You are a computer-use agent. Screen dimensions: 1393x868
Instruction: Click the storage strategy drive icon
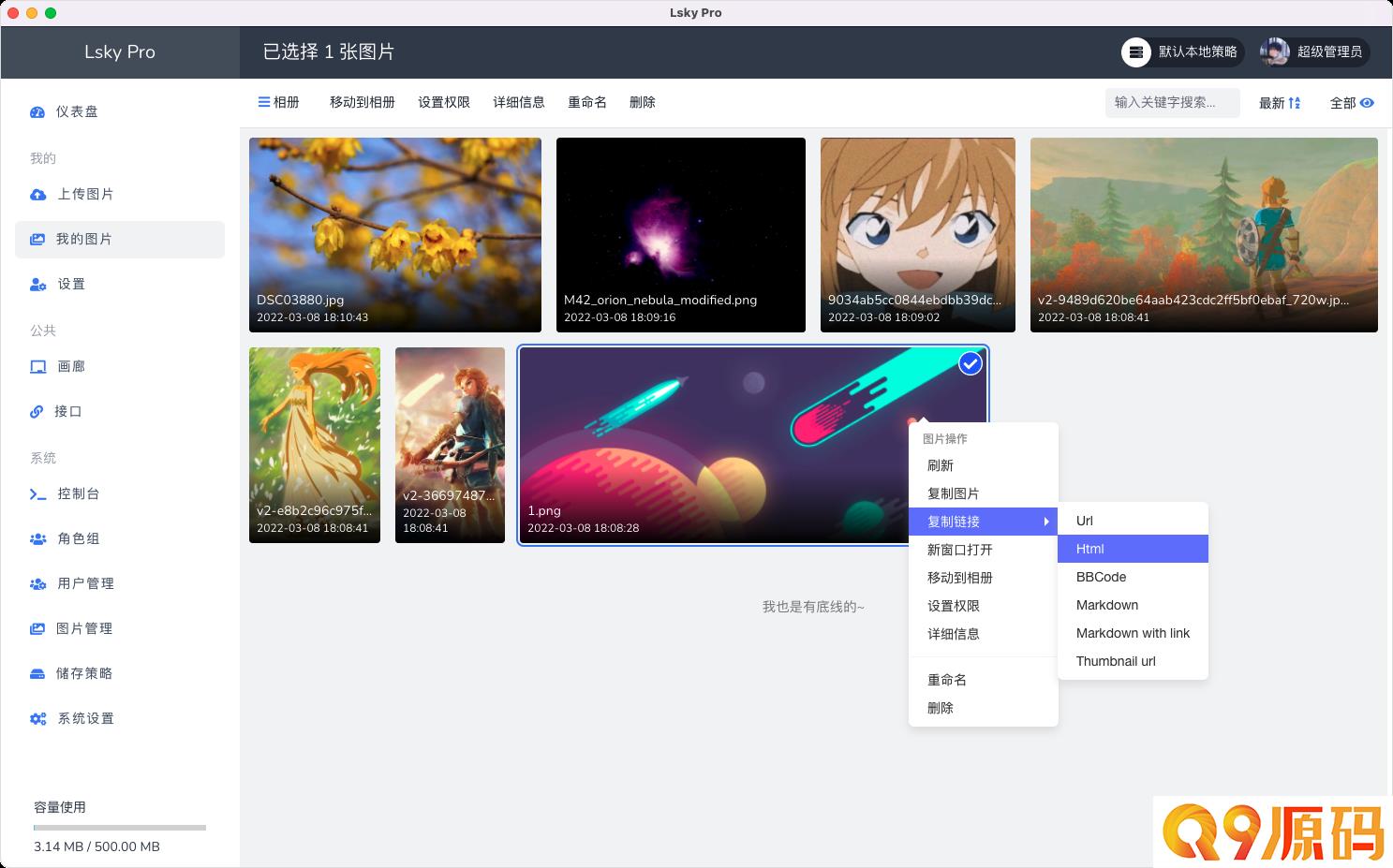pos(37,674)
